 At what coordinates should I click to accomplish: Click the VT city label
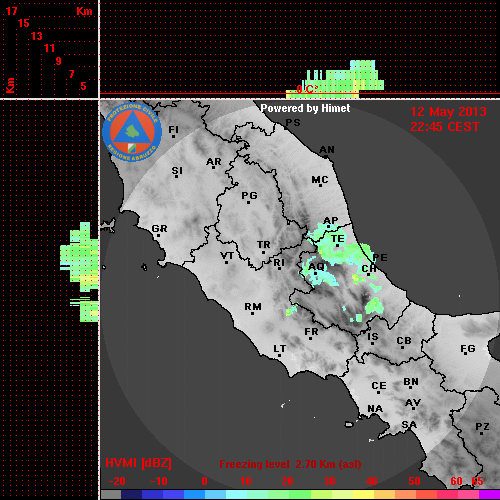point(227,256)
